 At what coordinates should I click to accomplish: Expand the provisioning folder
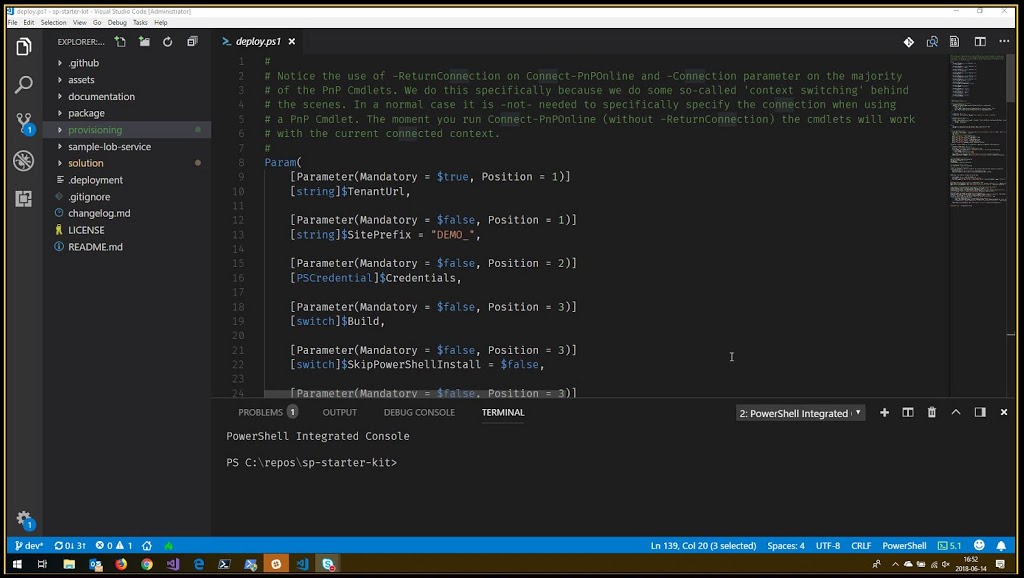(127, 130)
